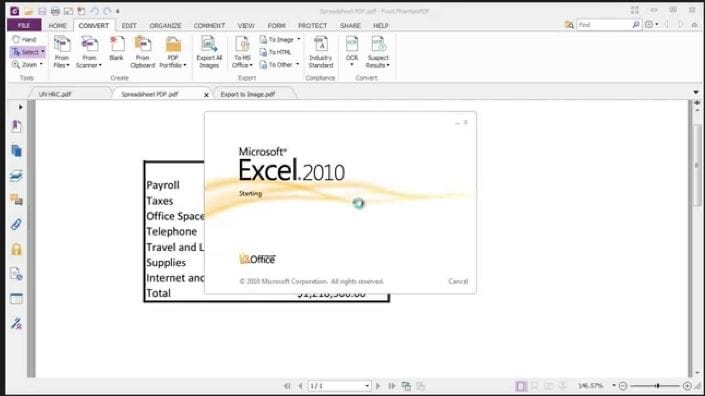The image size is (705, 396).
Task: Create PDF From Files
Action: pos(62,52)
